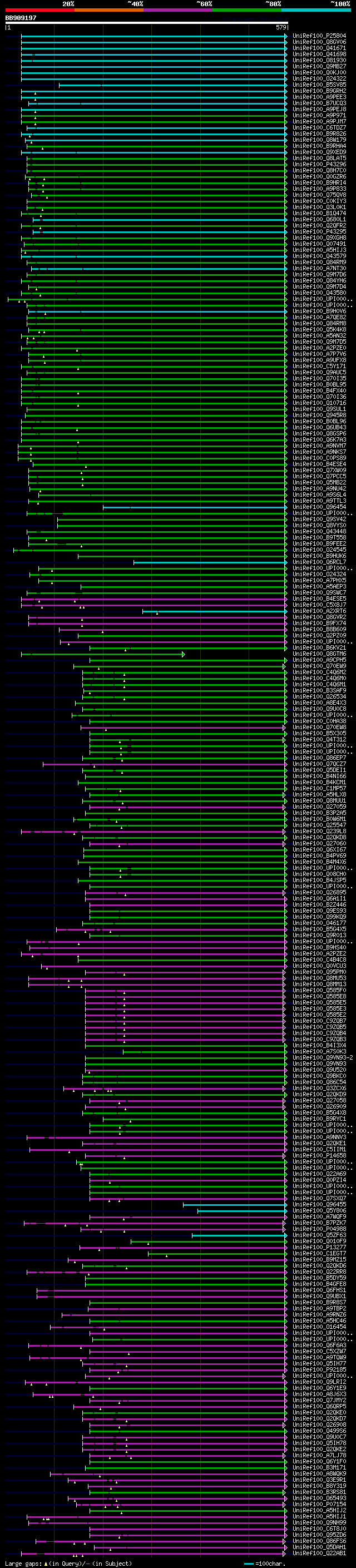Viewport: 356px width, 1568px height.
Task: Select hit UniRef100_Q8GV06
Action: [x=319, y=42]
